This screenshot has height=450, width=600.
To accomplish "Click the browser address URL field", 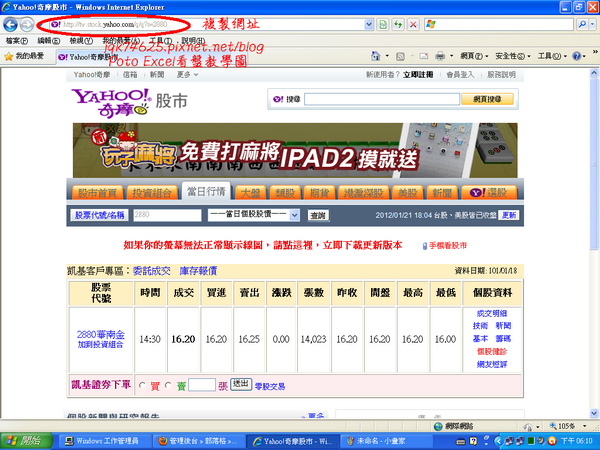I will tap(207, 24).
